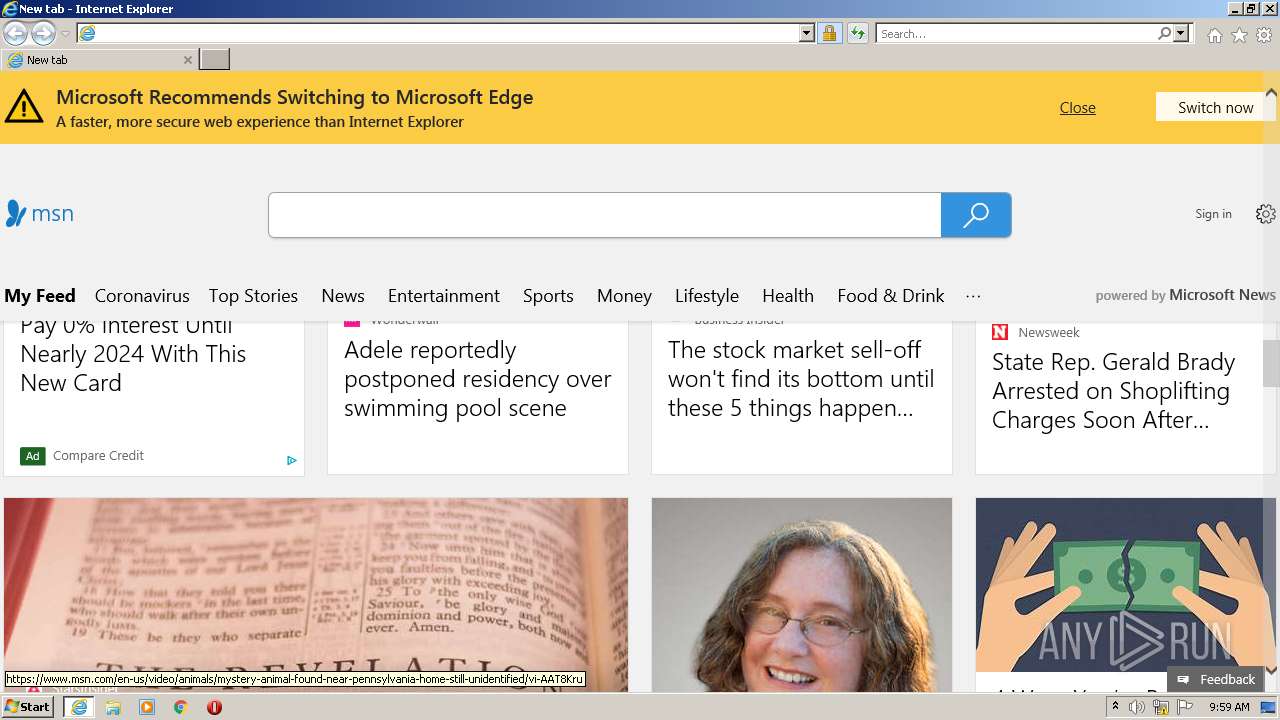Screen dimensions: 1280x720
Task: Click the Switch now button
Action: point(1215,107)
